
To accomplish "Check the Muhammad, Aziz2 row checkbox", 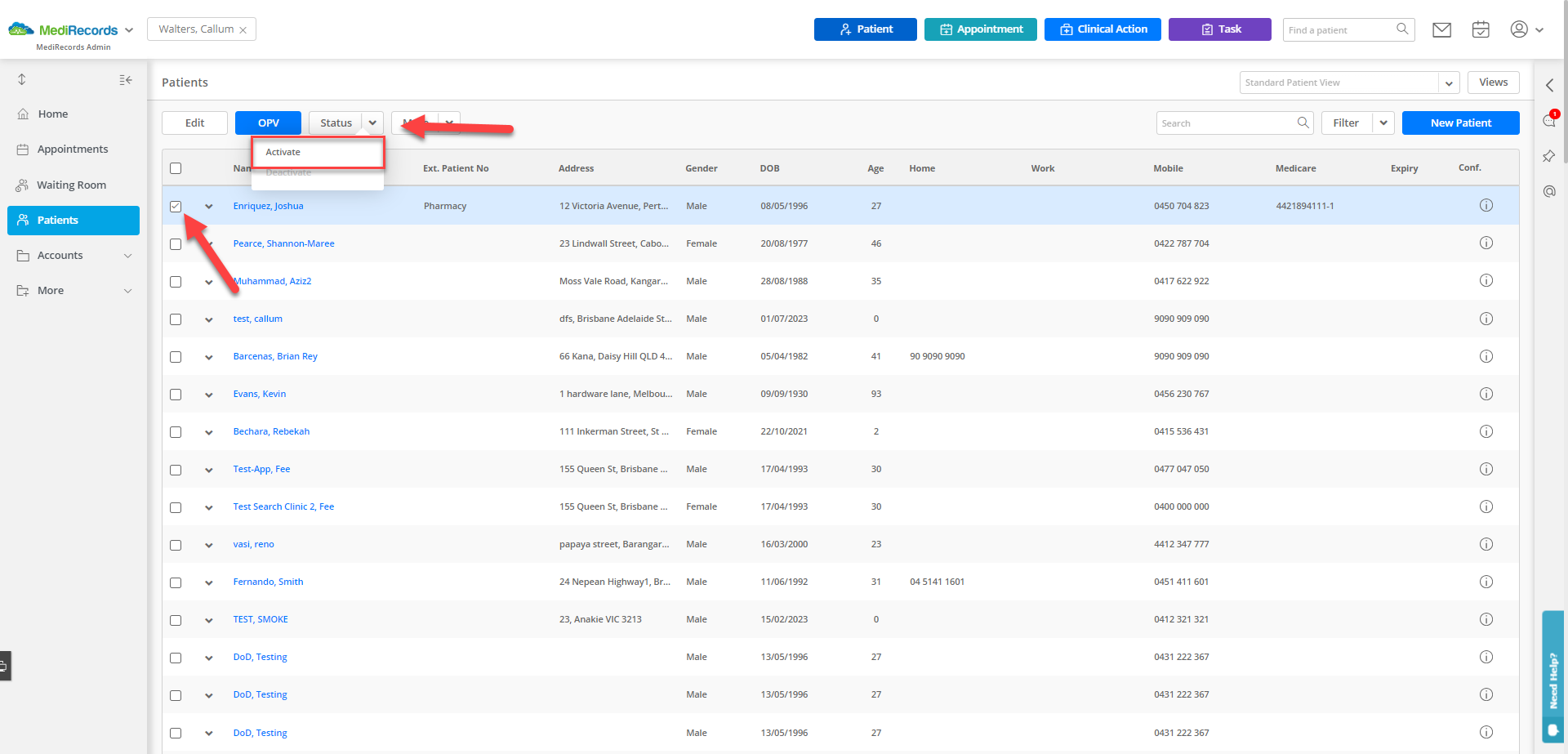I will 176,282.
